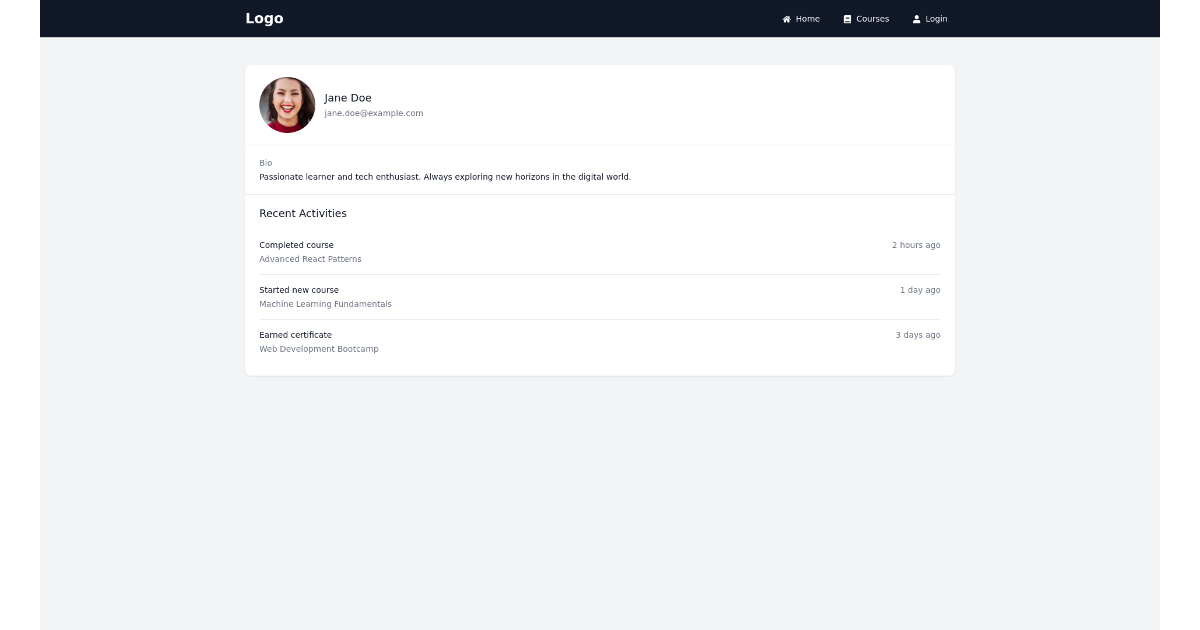Select the Completed course activity entry
The image size is (1200, 630).
(x=296, y=245)
